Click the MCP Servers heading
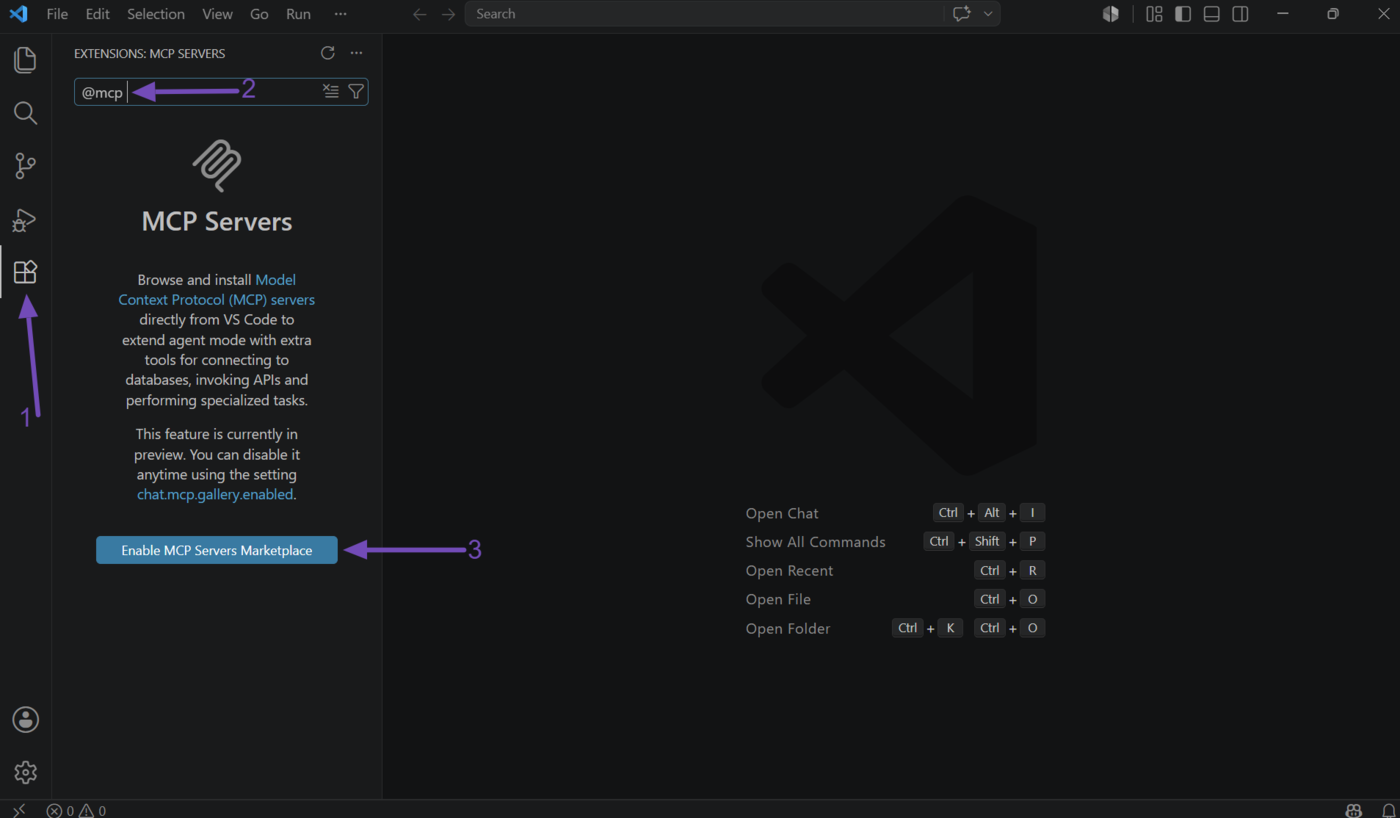This screenshot has width=1400, height=818. [217, 221]
